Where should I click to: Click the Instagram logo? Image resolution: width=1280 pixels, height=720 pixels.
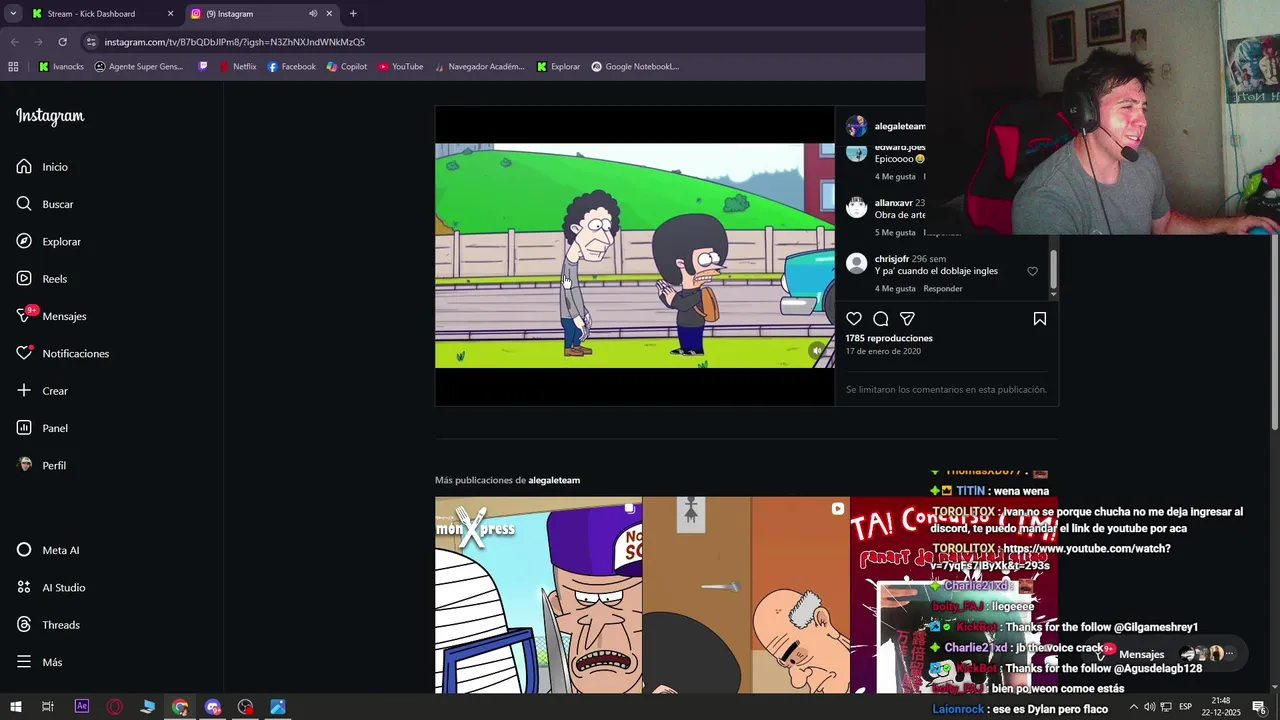50,116
